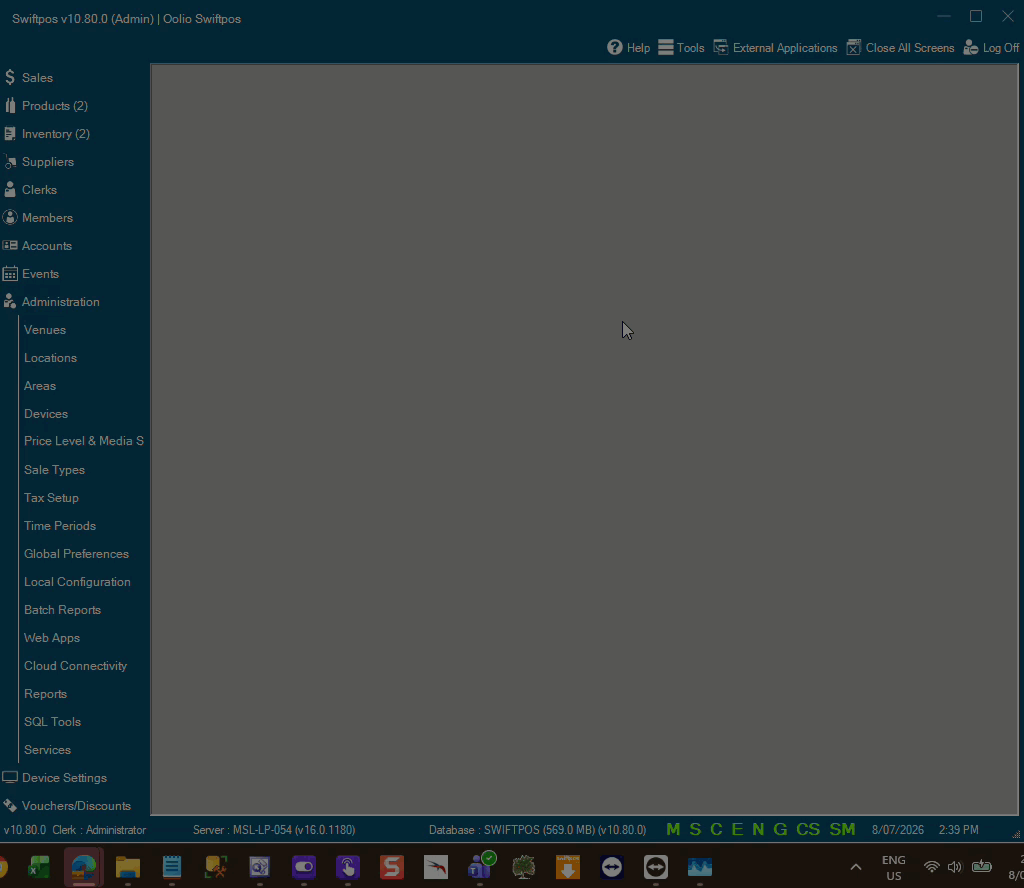Open Services under Administration
This screenshot has width=1024, height=888.
[x=47, y=750]
